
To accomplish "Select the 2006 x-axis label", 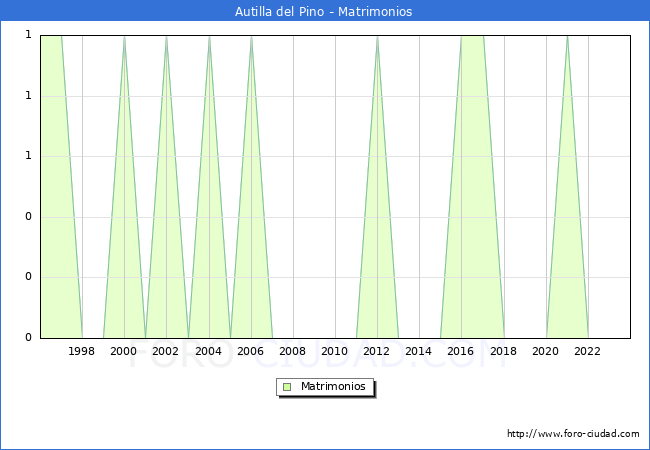I will (x=250, y=351).
